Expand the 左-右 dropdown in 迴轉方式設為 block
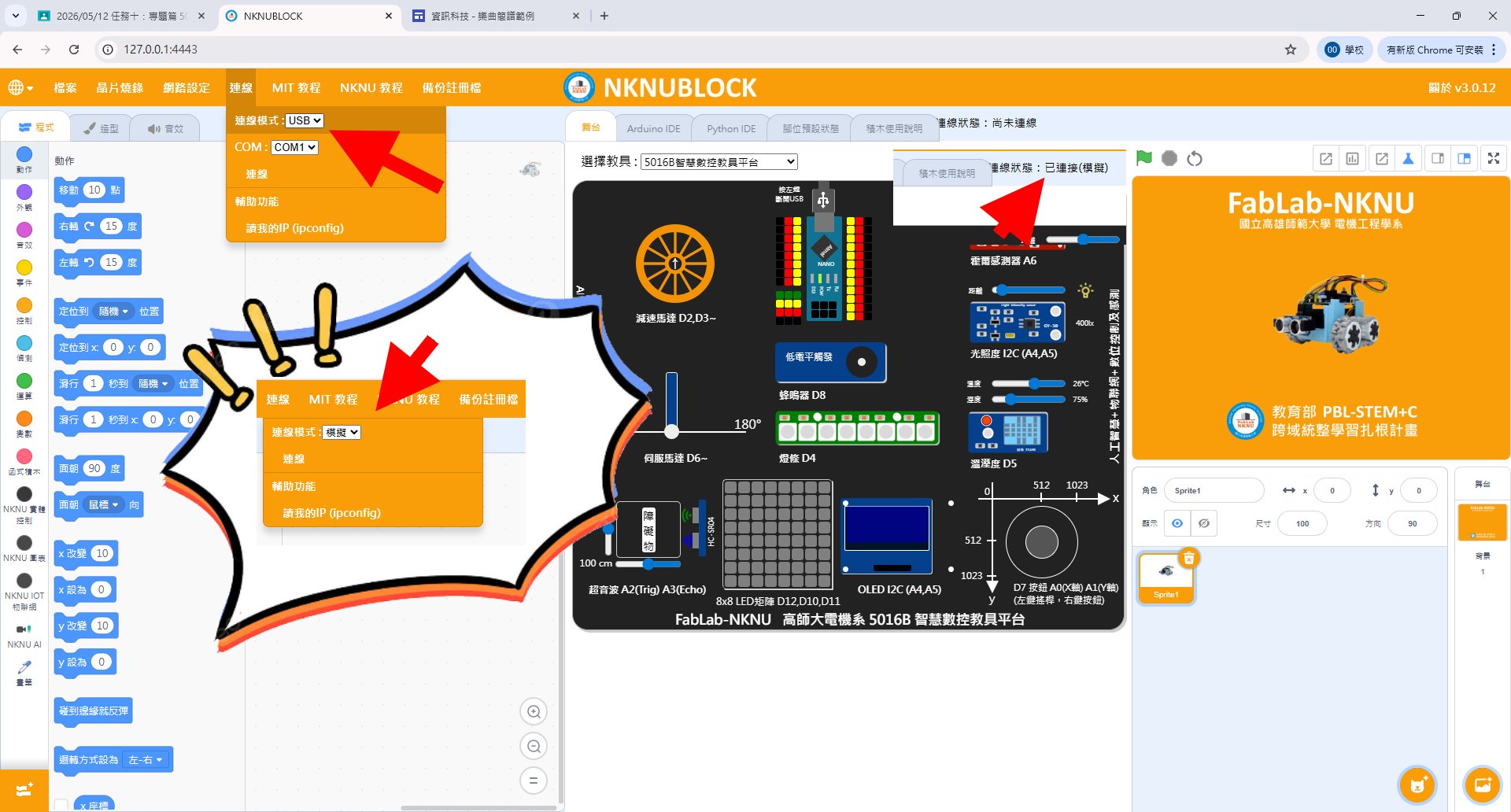Screen dimensions: 1511x812 (146, 760)
